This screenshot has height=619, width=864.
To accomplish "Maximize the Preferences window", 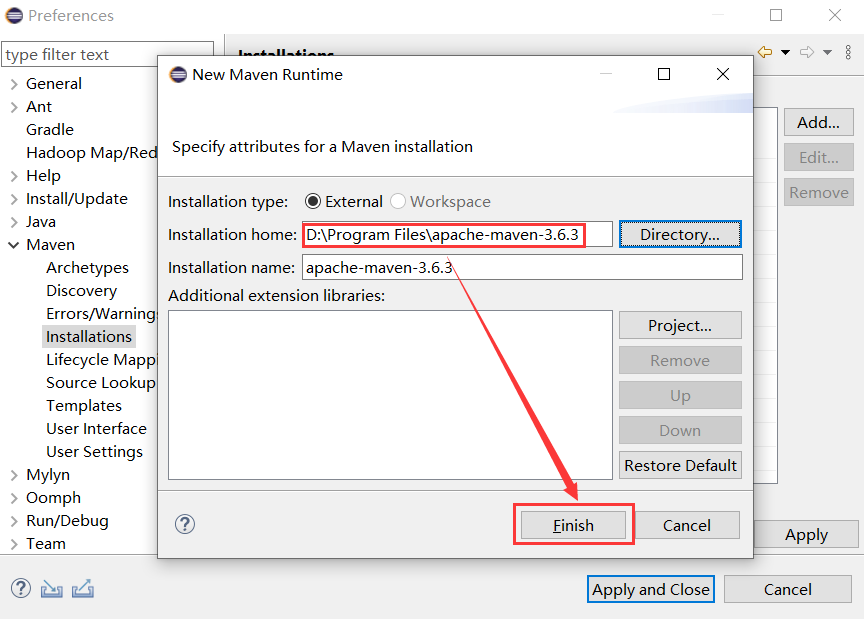I will click(x=776, y=15).
